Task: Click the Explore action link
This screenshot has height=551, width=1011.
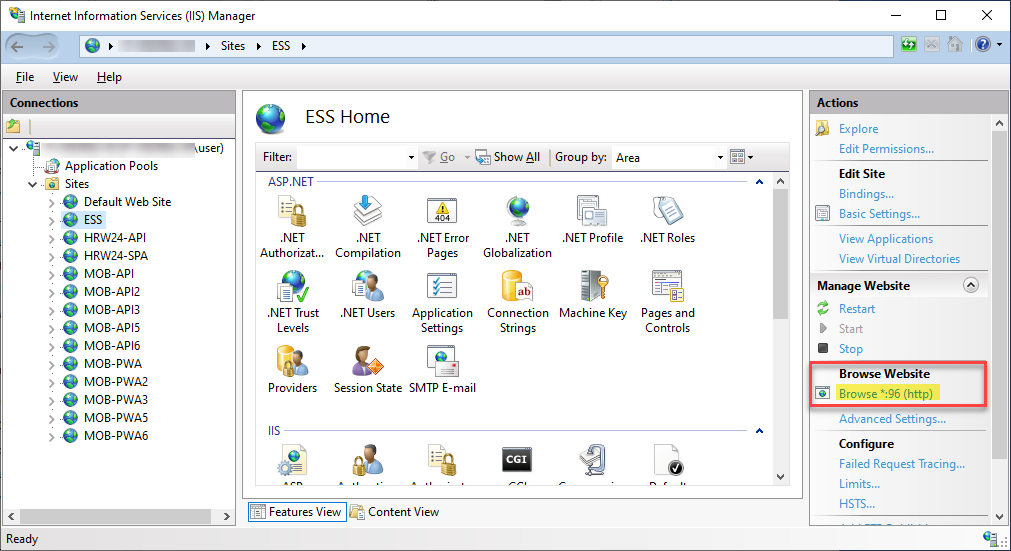Action: click(x=858, y=129)
